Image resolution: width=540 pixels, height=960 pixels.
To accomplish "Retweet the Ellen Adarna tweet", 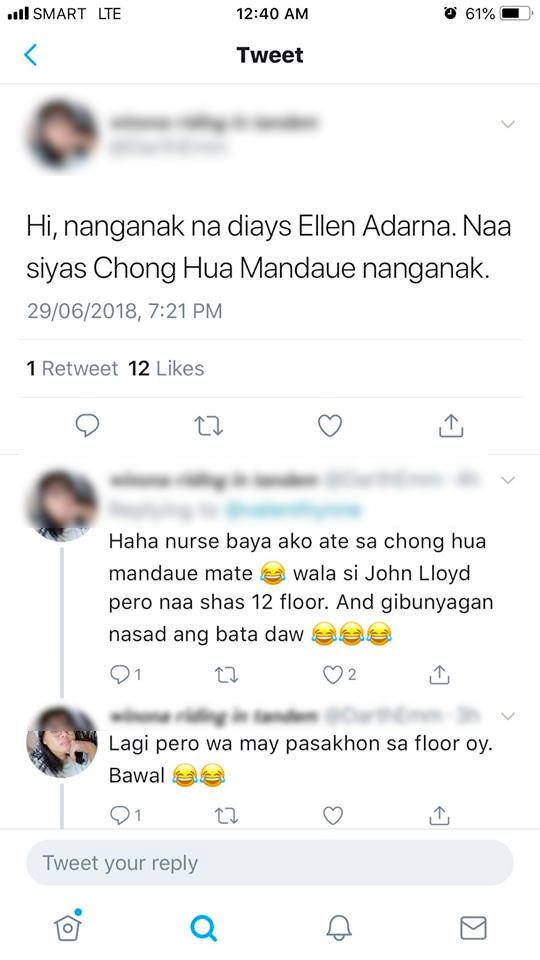I will tap(208, 426).
